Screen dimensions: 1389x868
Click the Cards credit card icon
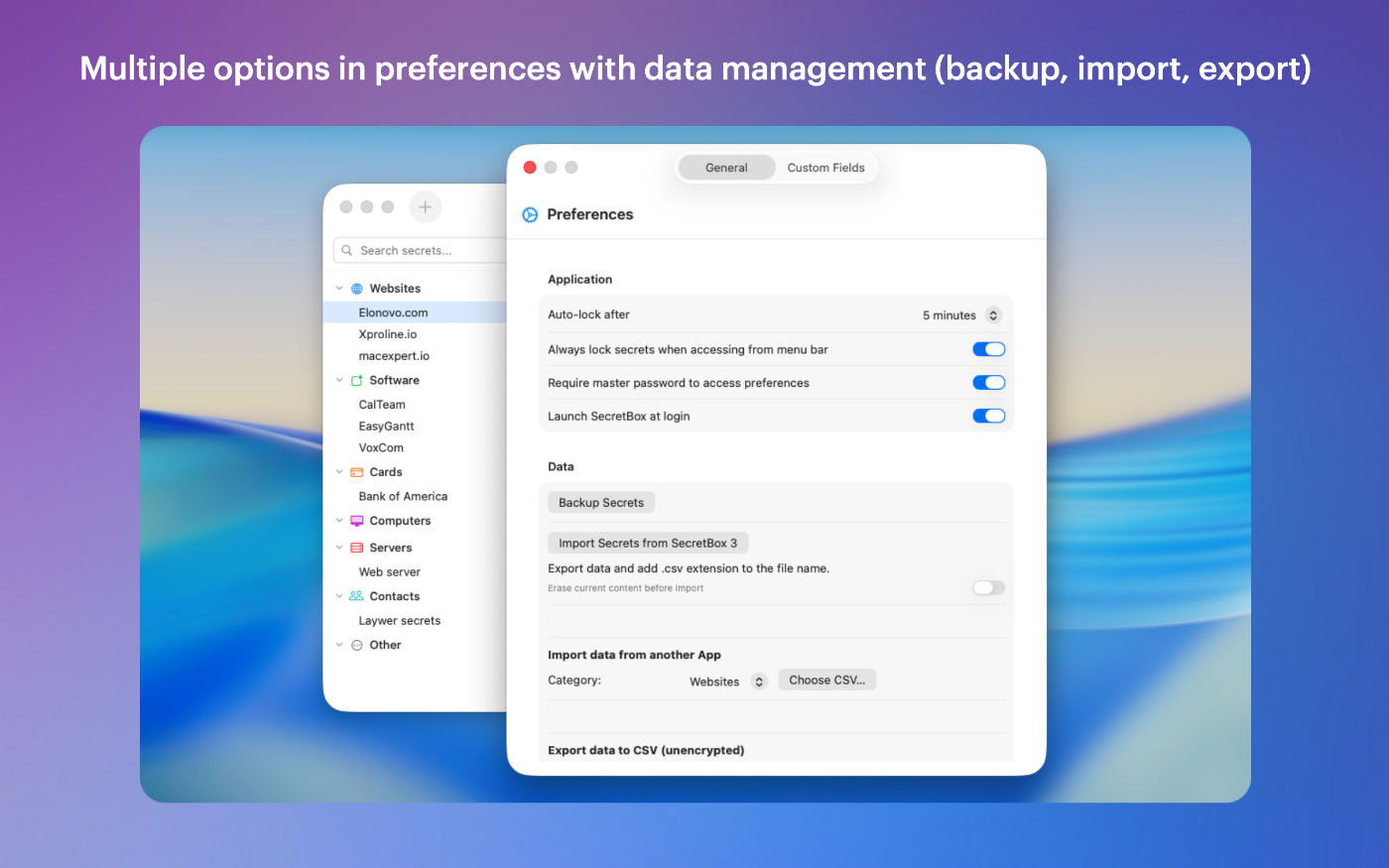(x=357, y=473)
